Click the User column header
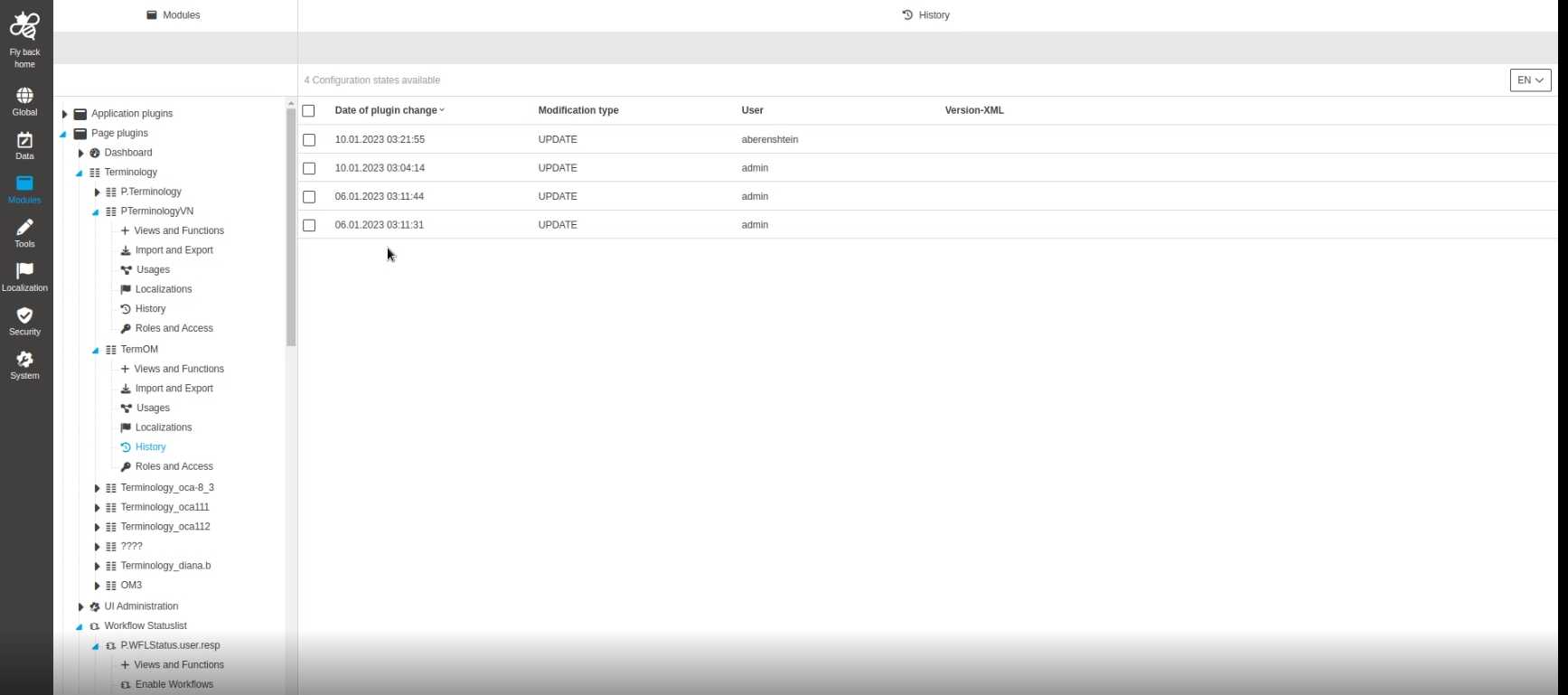The height and width of the screenshot is (695, 1568). 752,110
